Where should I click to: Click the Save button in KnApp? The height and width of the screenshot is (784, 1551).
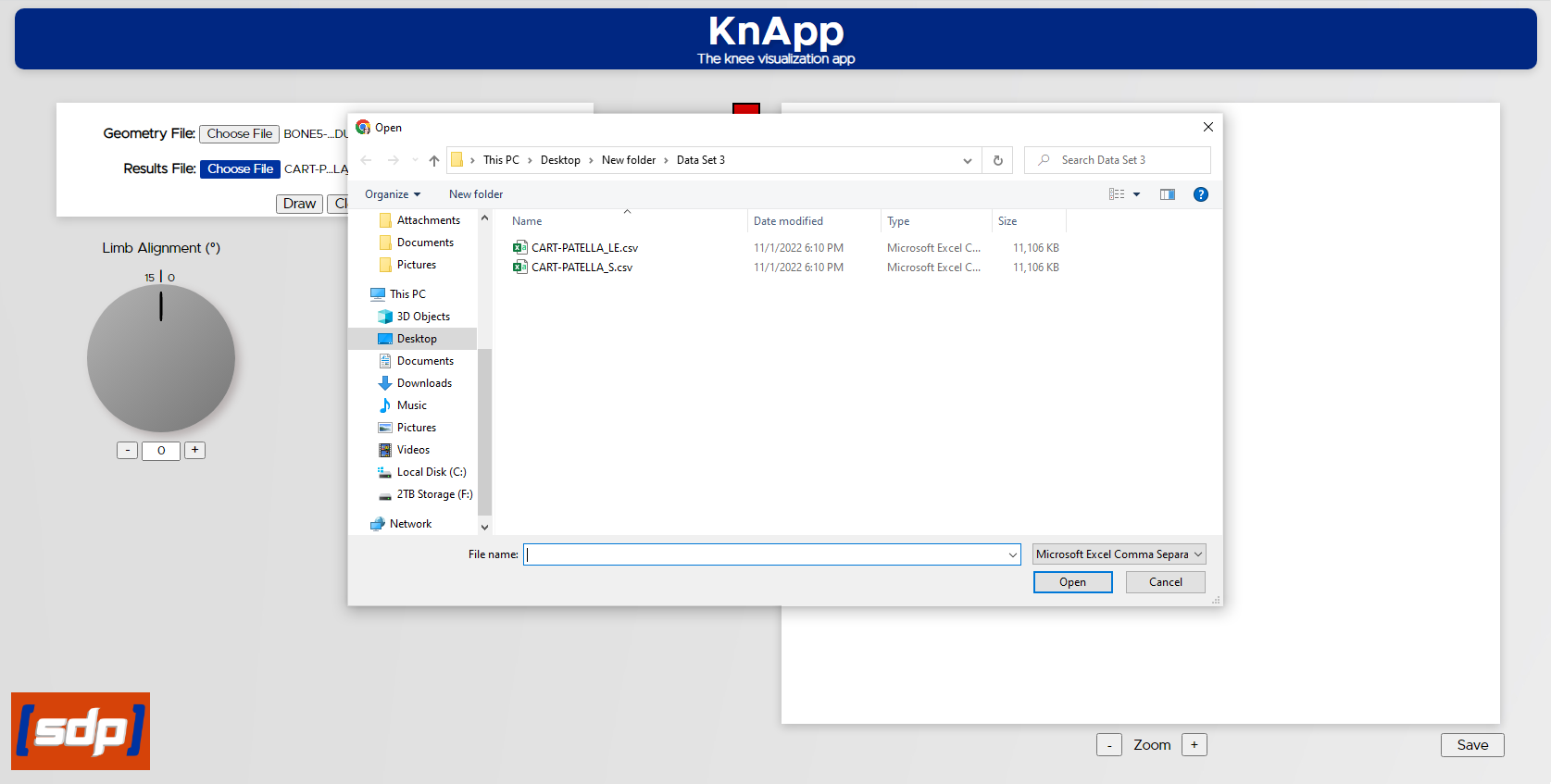tap(1472, 745)
